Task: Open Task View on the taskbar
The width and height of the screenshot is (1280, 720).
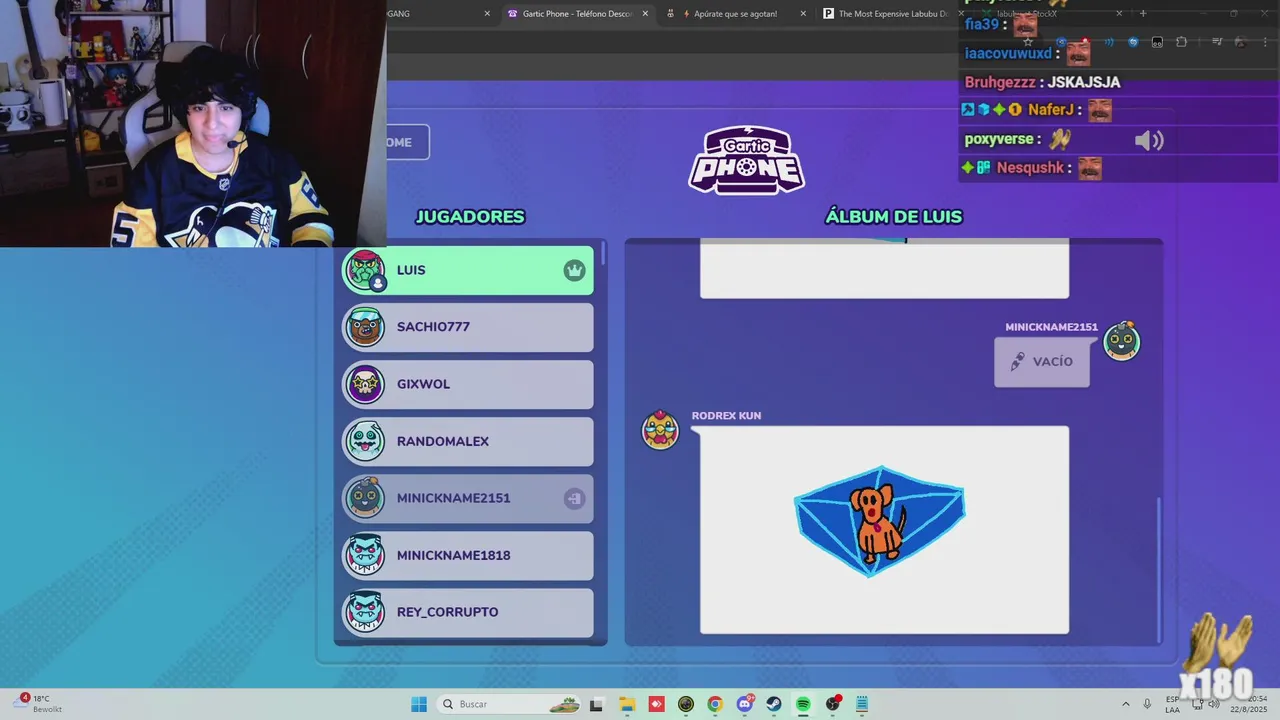Action: [x=596, y=704]
